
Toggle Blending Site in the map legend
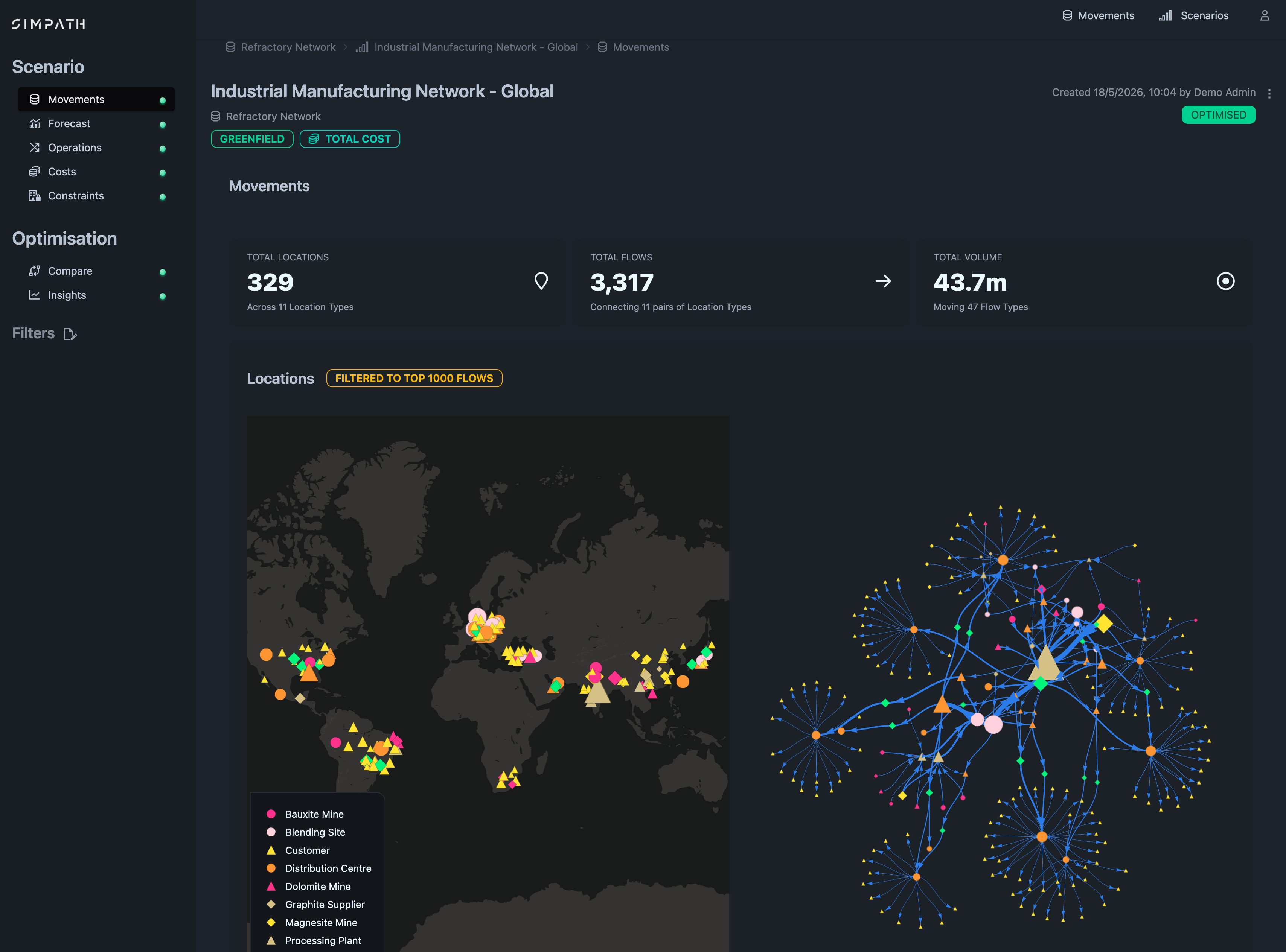(x=306, y=832)
